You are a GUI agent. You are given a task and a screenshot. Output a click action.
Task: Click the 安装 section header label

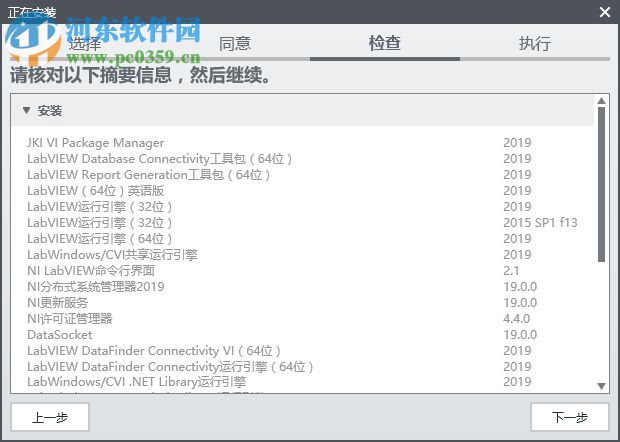point(50,111)
